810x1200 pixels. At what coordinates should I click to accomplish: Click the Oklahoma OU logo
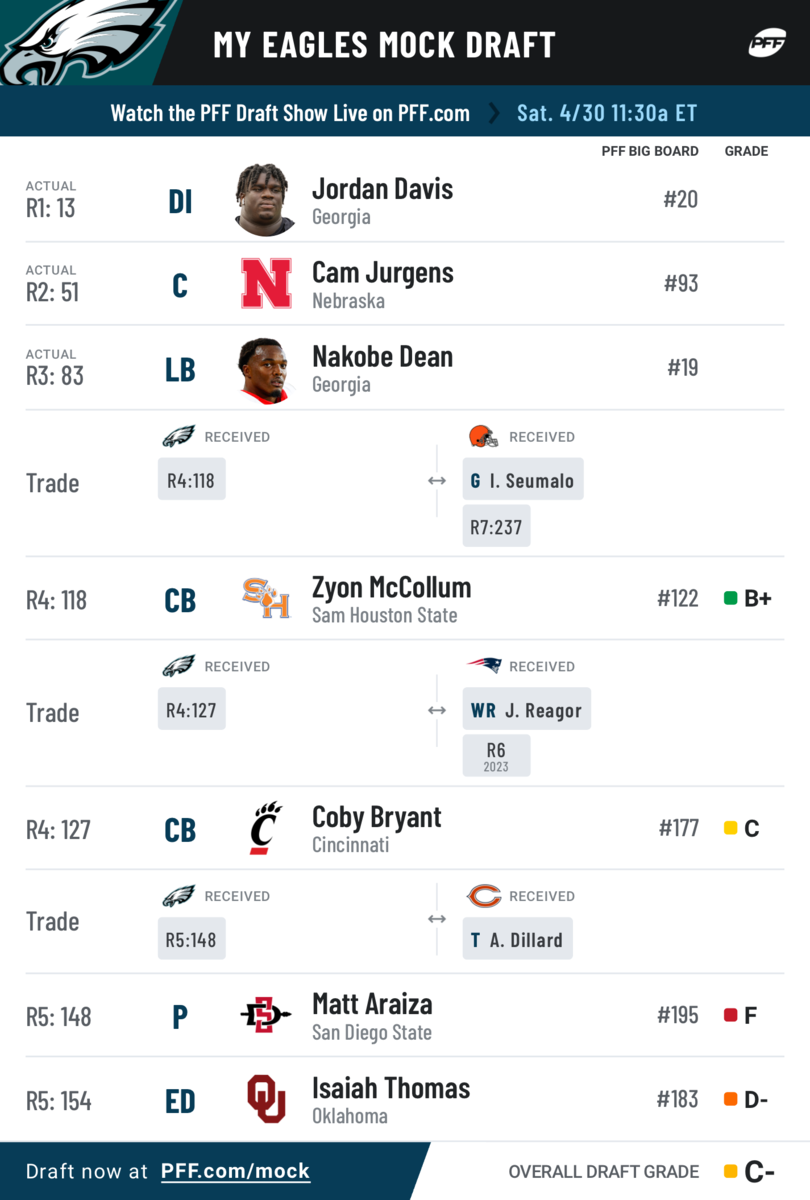(x=266, y=1099)
